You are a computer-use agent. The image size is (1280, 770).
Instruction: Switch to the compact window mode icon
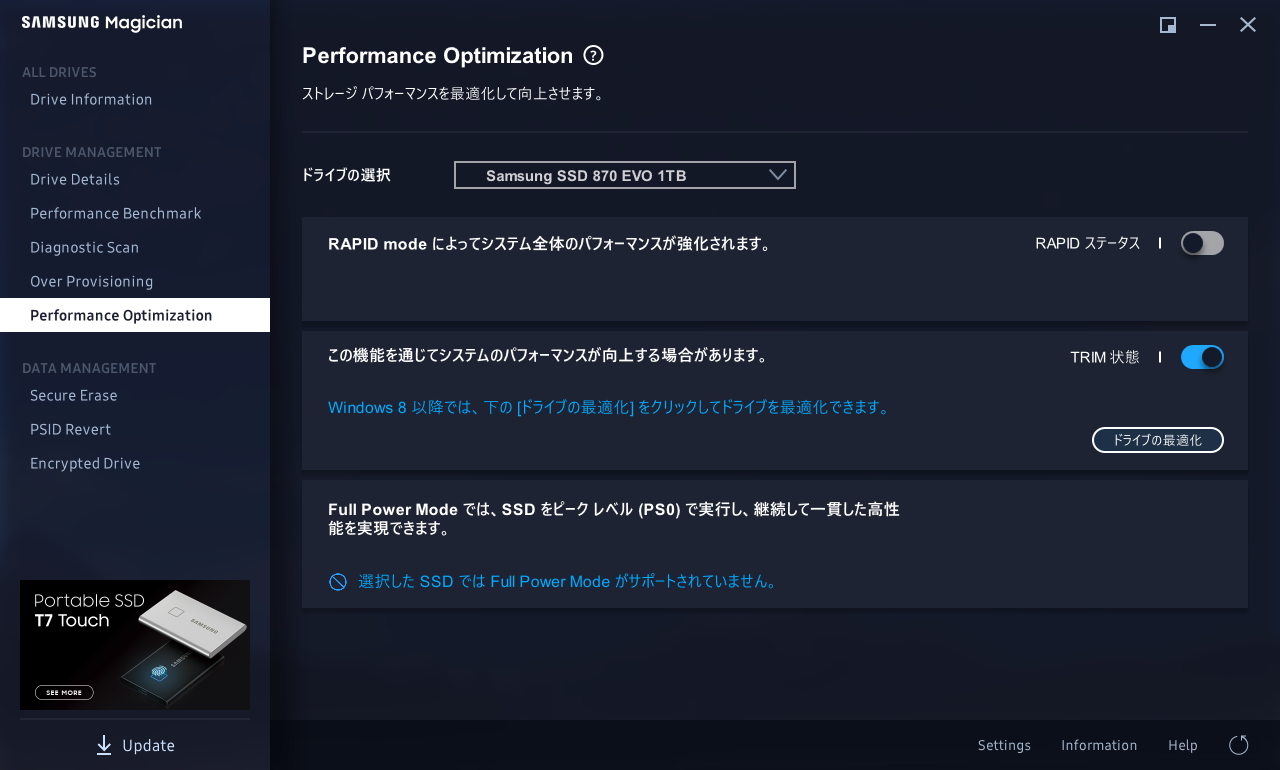click(1168, 25)
